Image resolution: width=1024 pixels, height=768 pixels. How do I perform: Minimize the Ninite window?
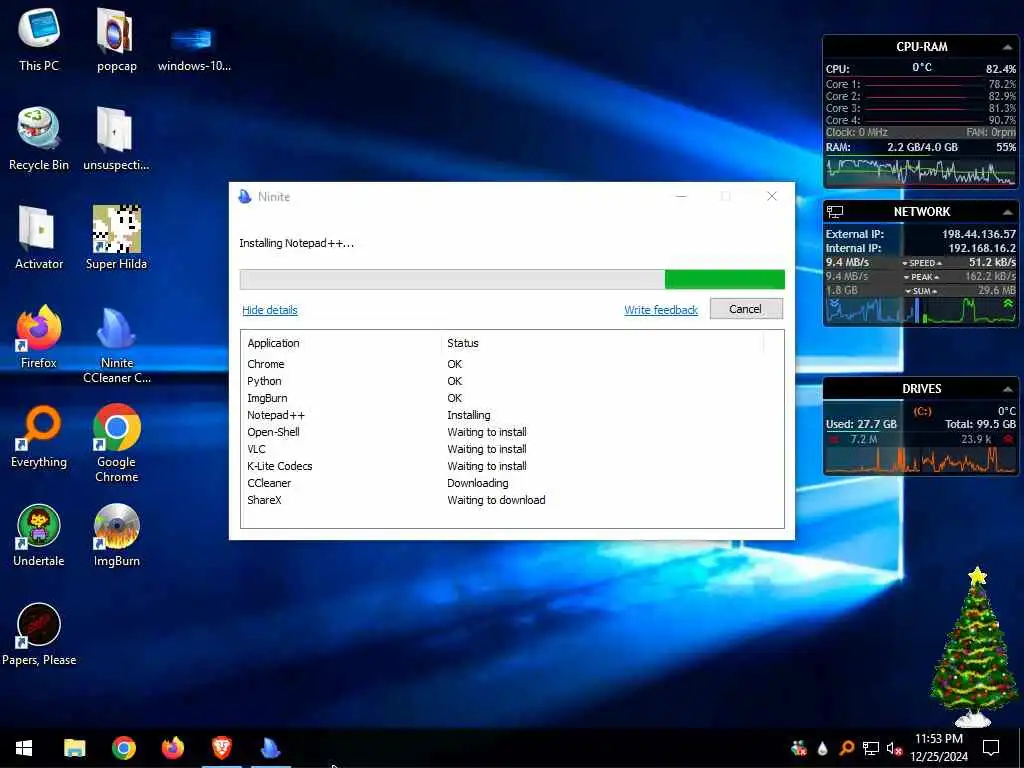(681, 196)
